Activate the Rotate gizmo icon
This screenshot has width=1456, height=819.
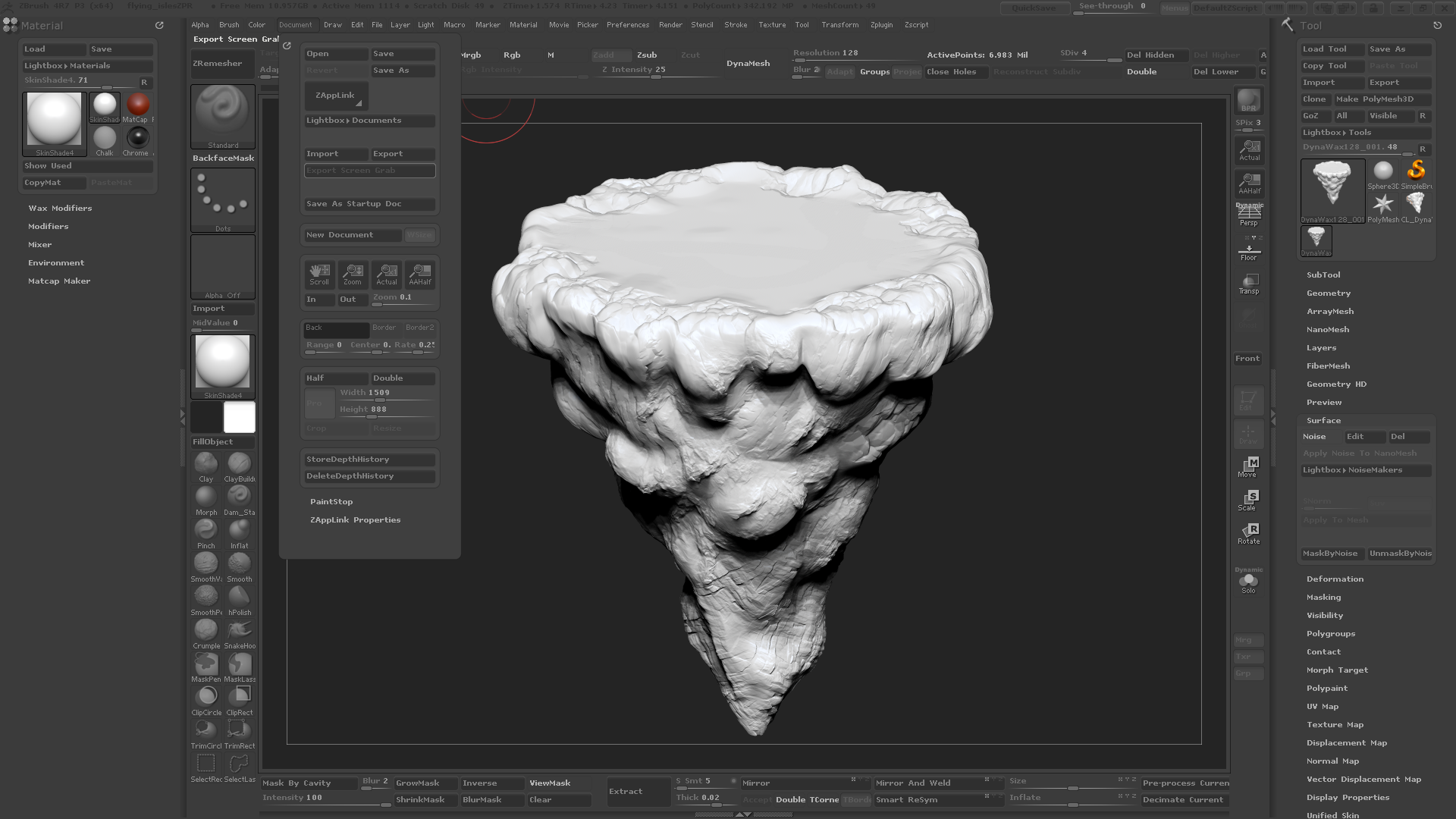pos(1248,533)
